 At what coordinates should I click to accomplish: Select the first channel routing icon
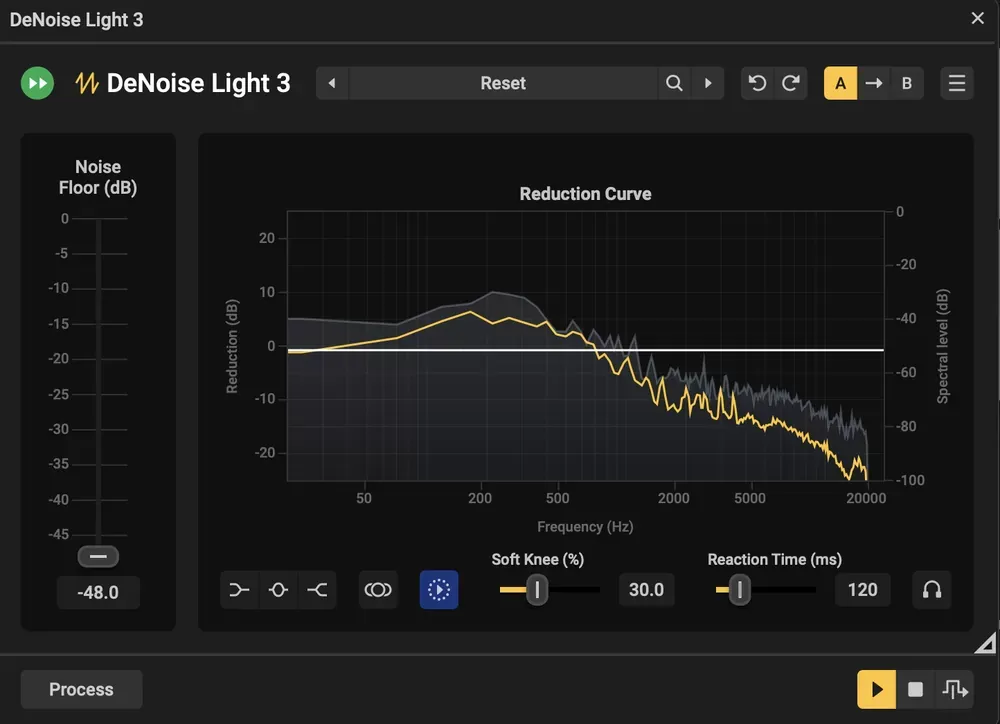click(x=239, y=590)
